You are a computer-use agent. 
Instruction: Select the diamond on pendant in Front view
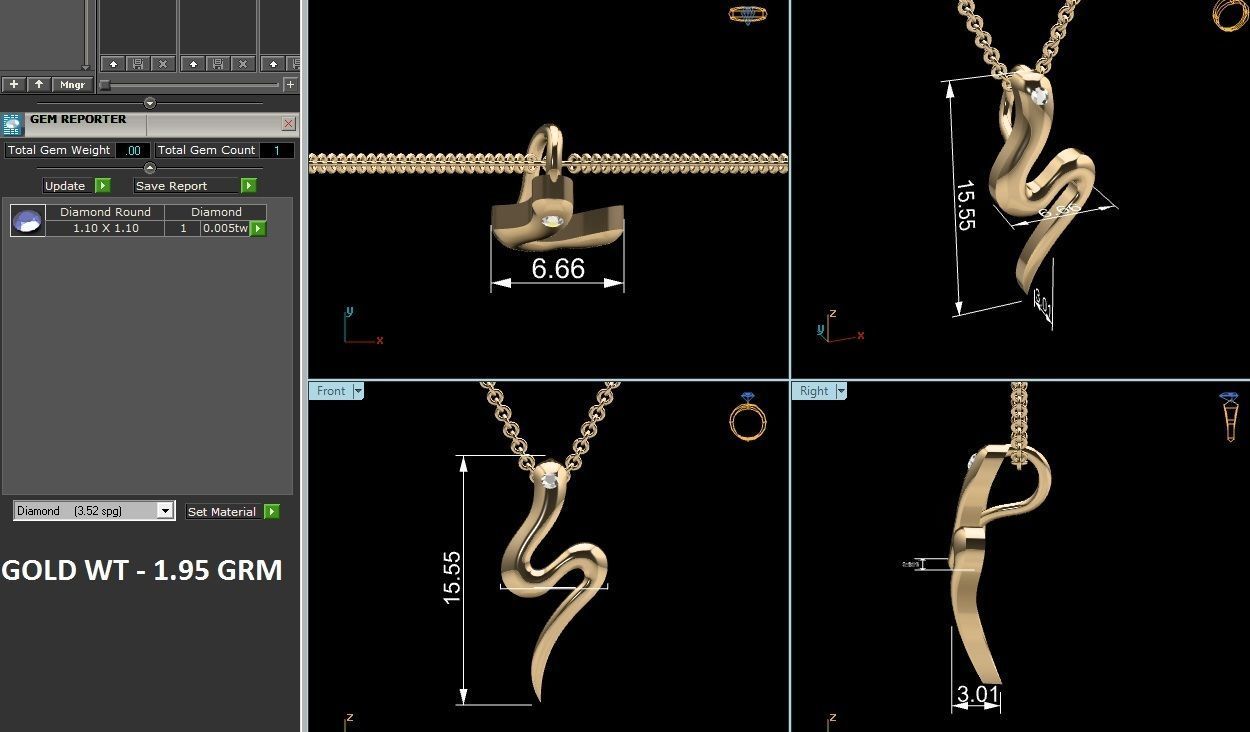point(549,480)
